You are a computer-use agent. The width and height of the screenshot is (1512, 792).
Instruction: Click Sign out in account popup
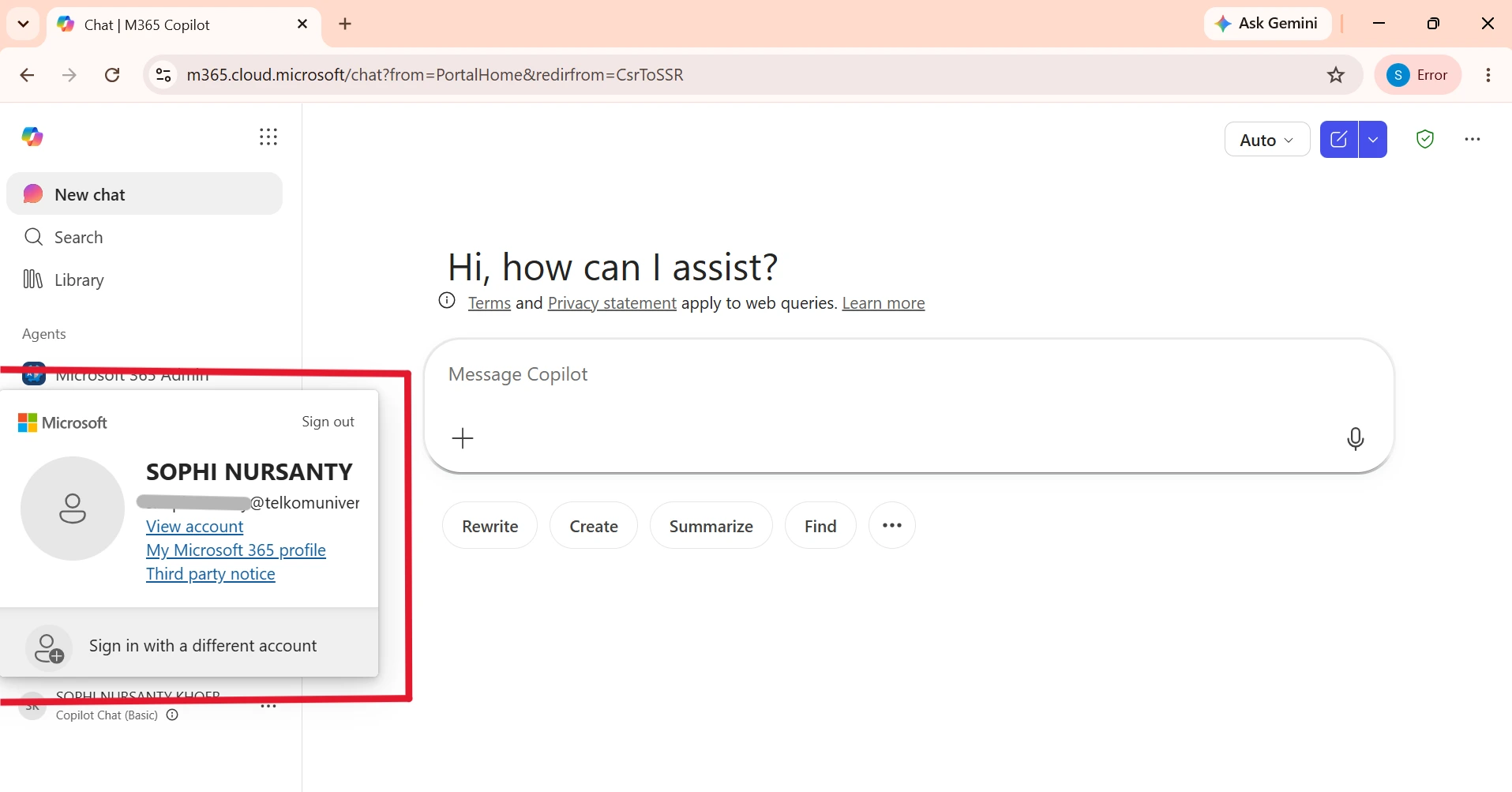pyautogui.click(x=328, y=422)
